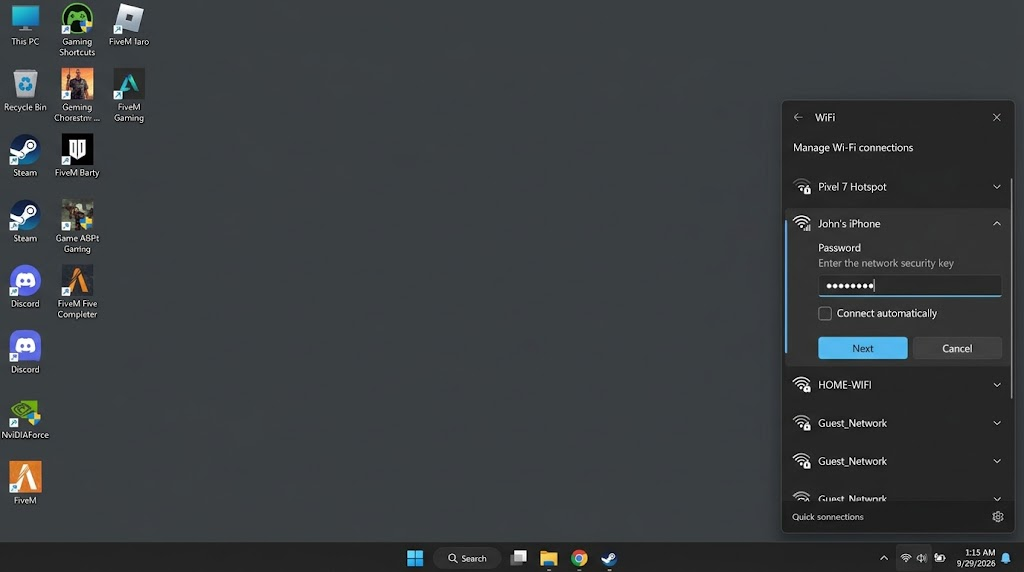
Task: Select the Discord shortcut beside FiveM Five Completer
Action: (25, 287)
